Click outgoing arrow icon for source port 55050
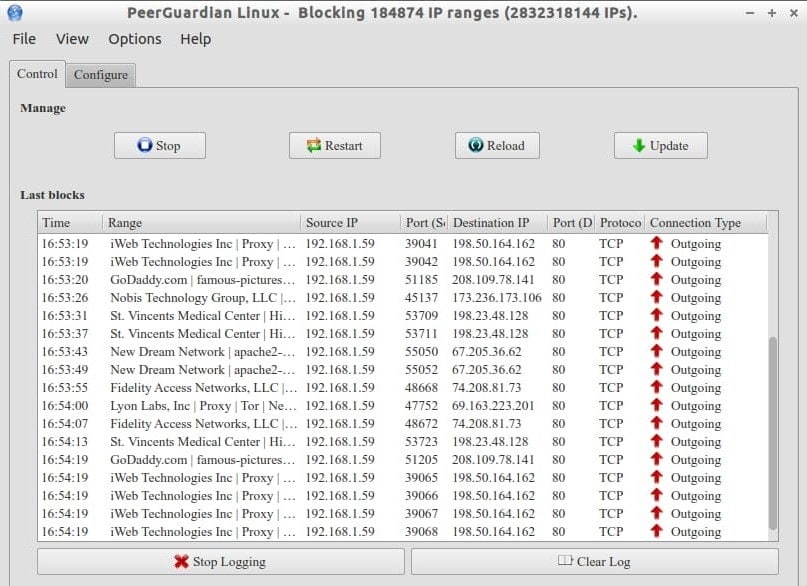 tap(656, 351)
